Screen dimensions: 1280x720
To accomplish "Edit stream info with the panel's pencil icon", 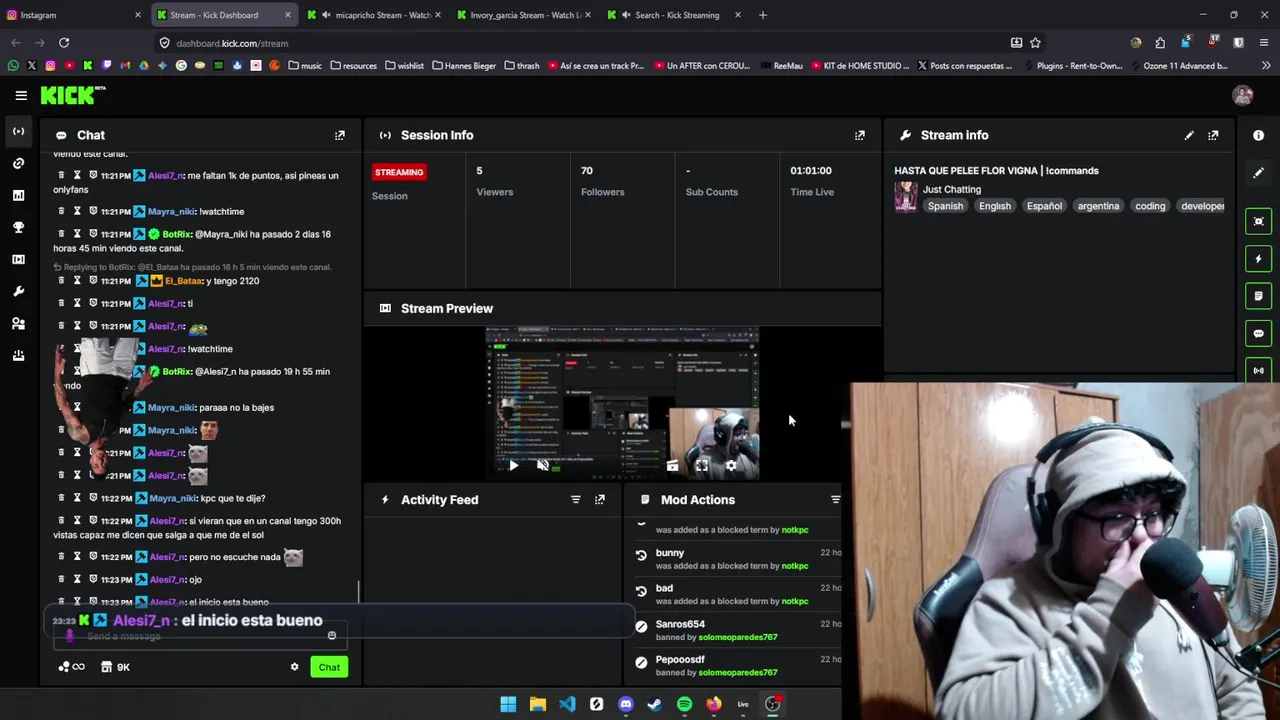I will pos(1189,135).
